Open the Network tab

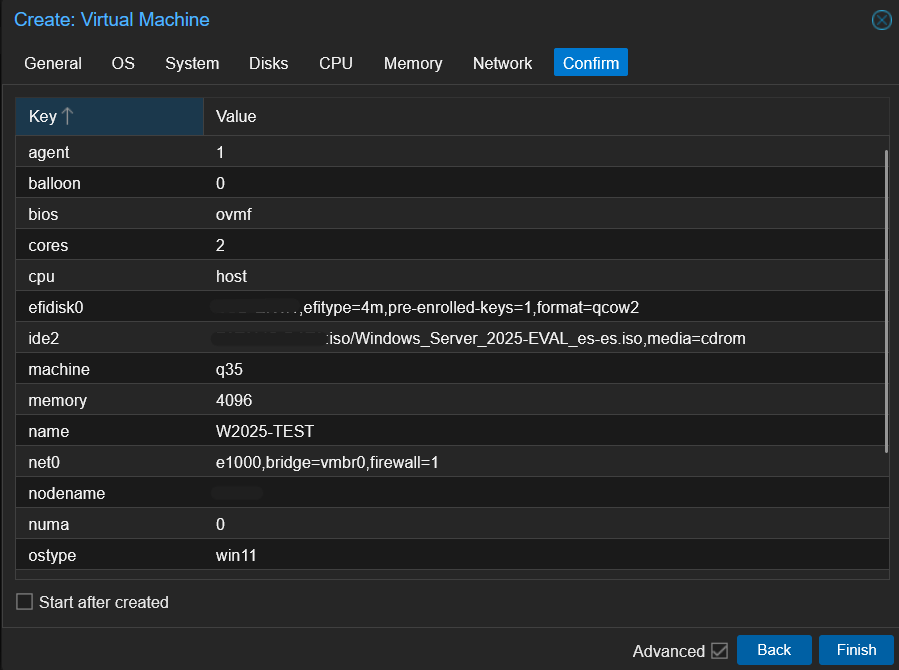[502, 63]
